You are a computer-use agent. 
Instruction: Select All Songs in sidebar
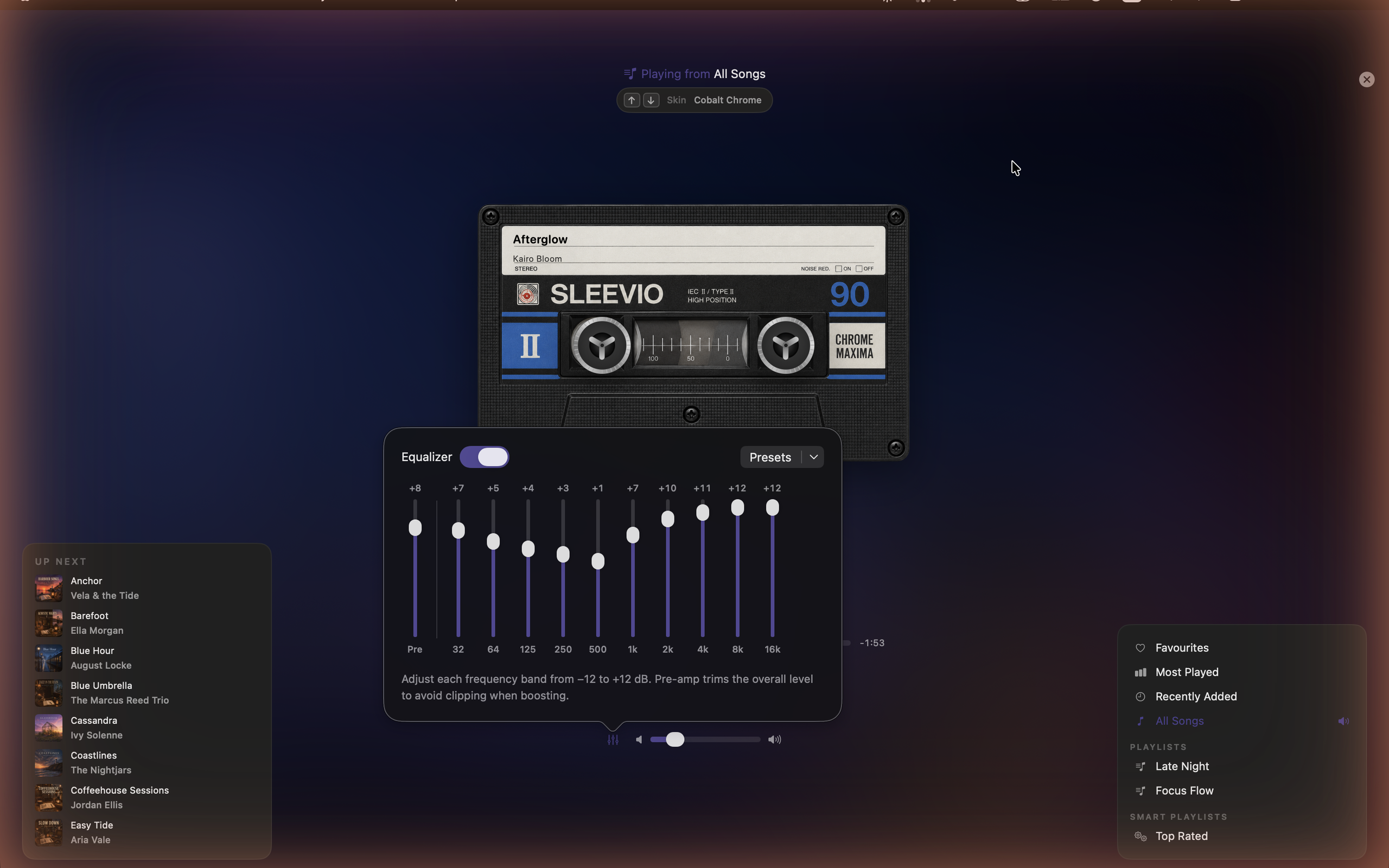click(1241, 721)
